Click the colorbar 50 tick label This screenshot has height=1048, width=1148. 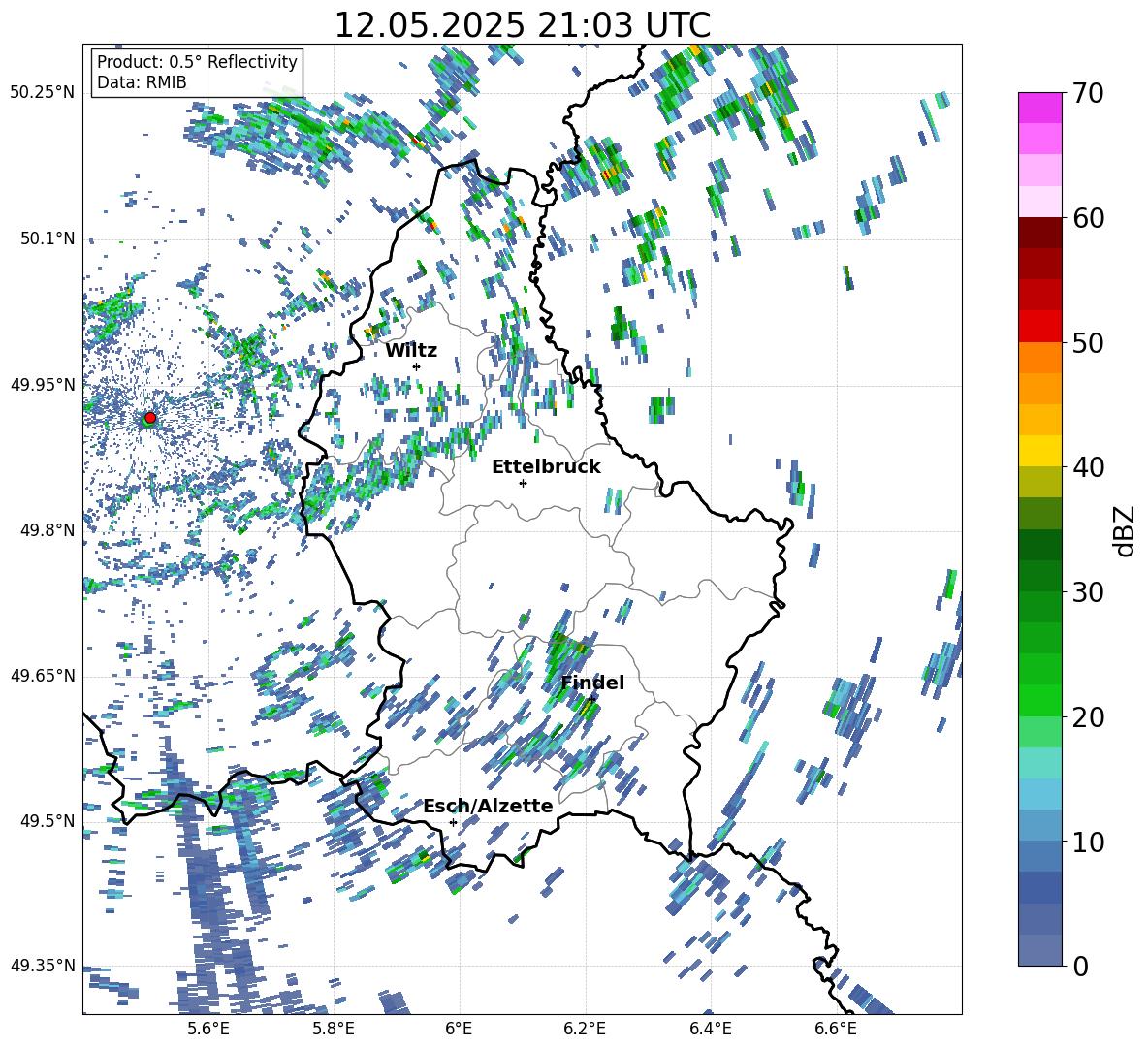click(1088, 343)
